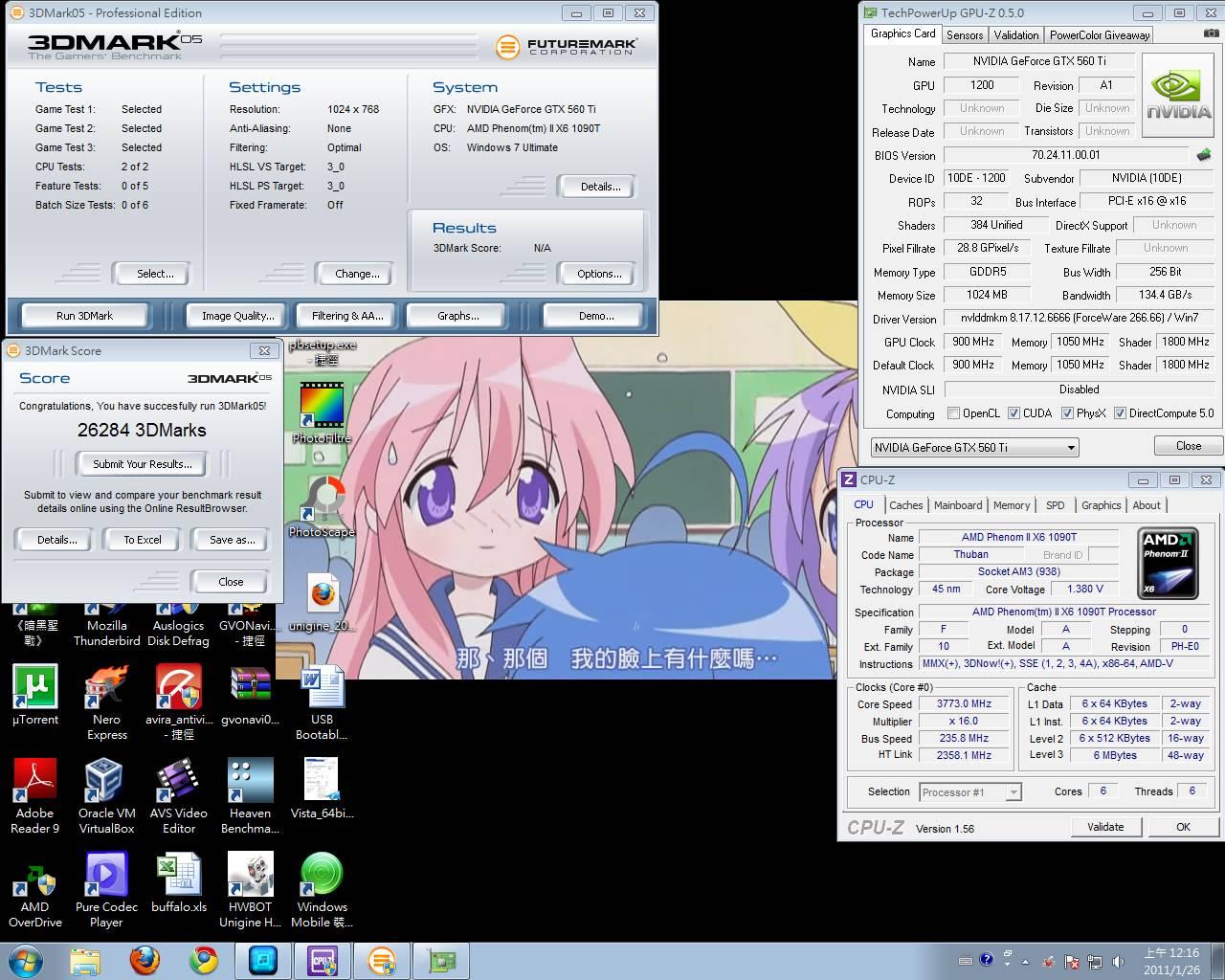This screenshot has height=980, width=1225.
Task: Open PhotoFiltre desktop shortcut
Action: point(322,413)
